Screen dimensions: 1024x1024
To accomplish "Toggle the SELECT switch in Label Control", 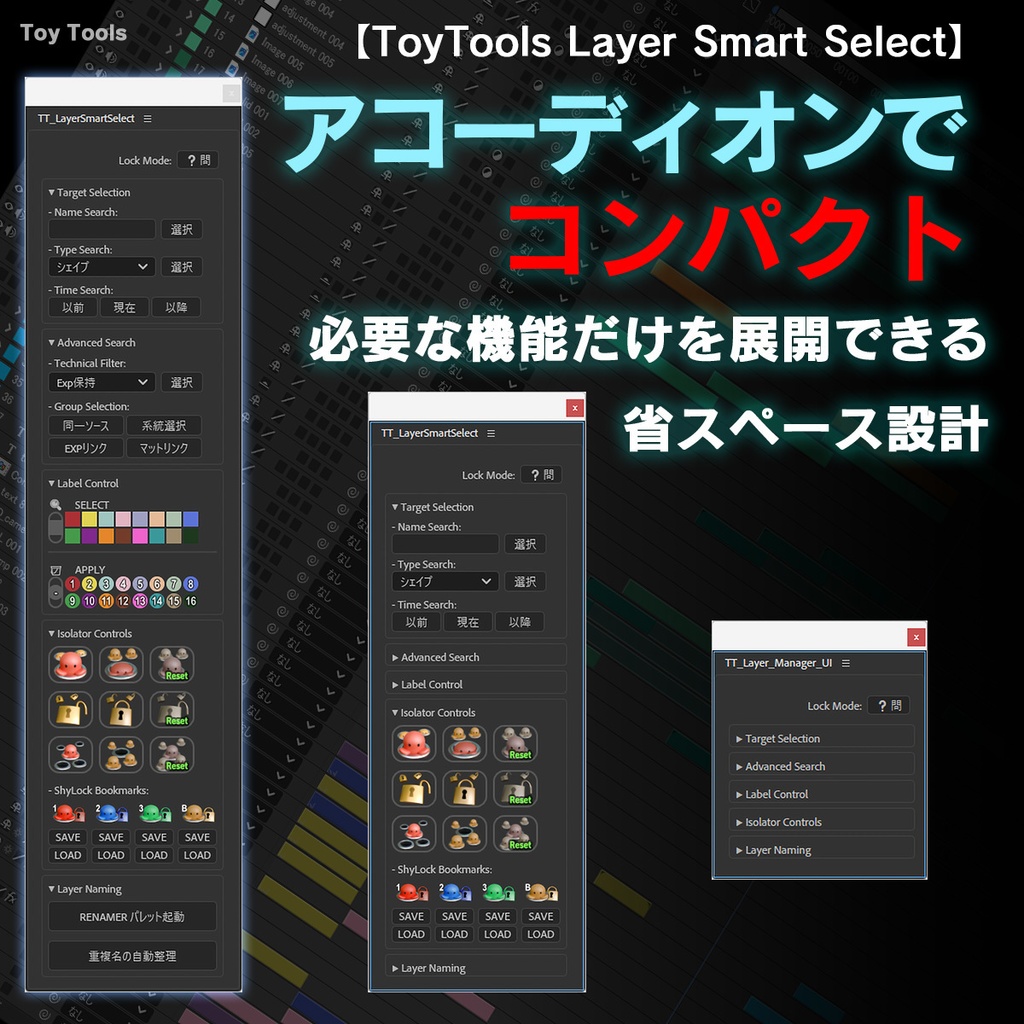I will 53,527.
